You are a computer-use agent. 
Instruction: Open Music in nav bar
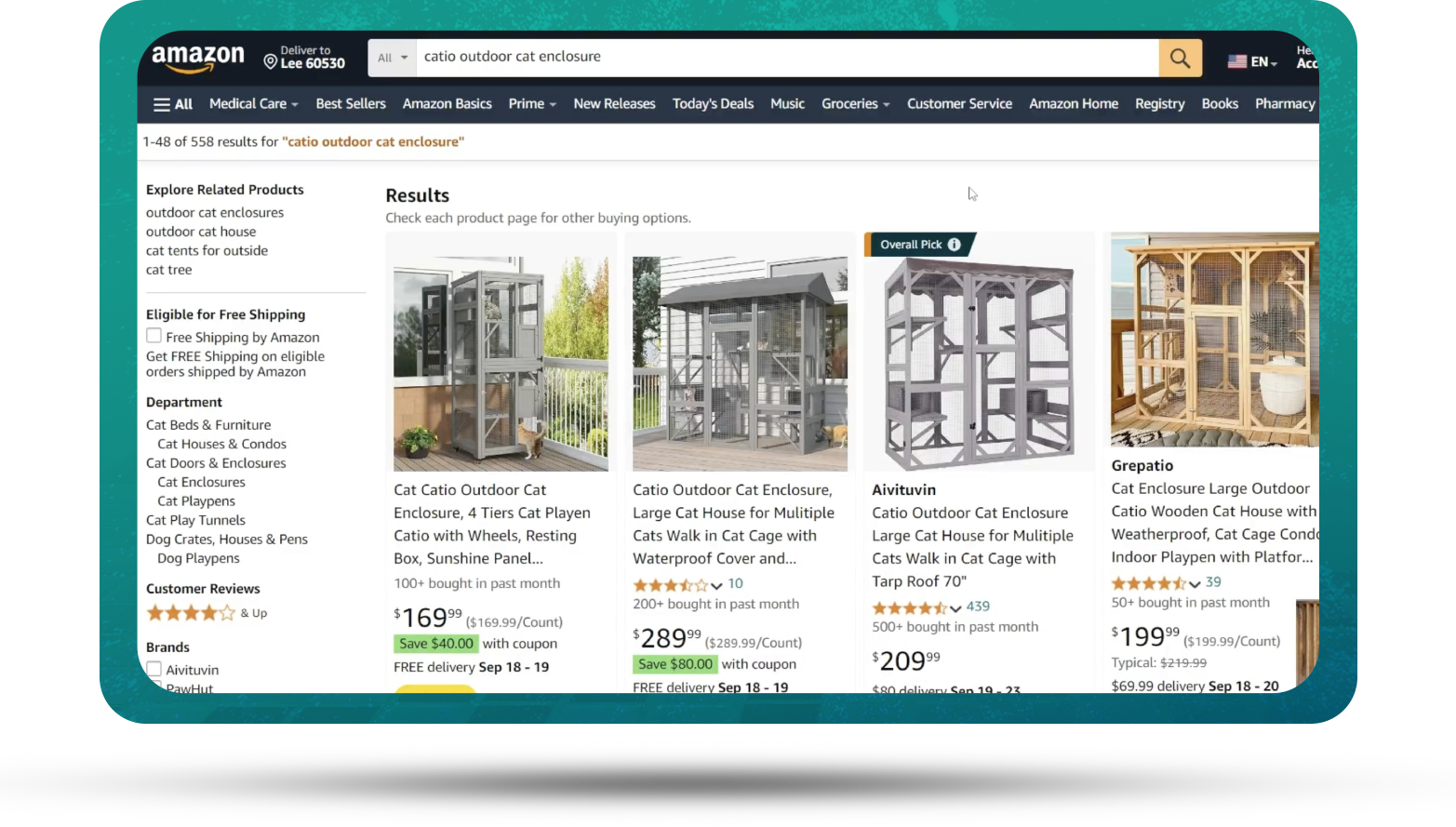(787, 103)
